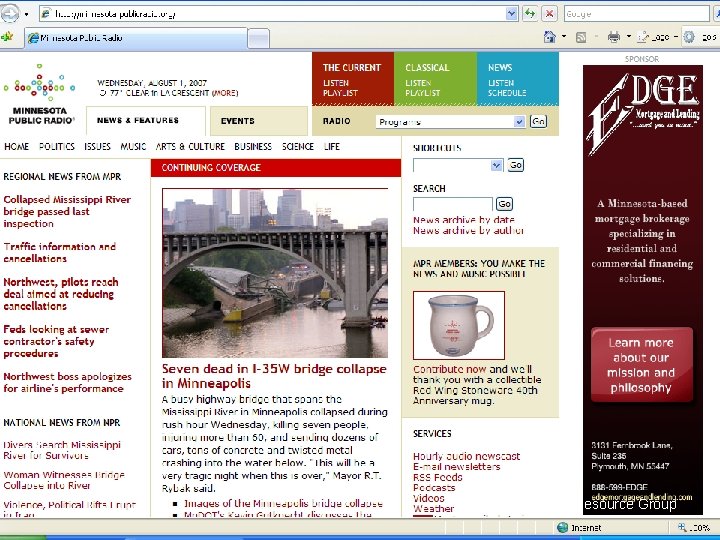Open the LIFE menu item
The height and width of the screenshot is (540, 720).
point(332,146)
